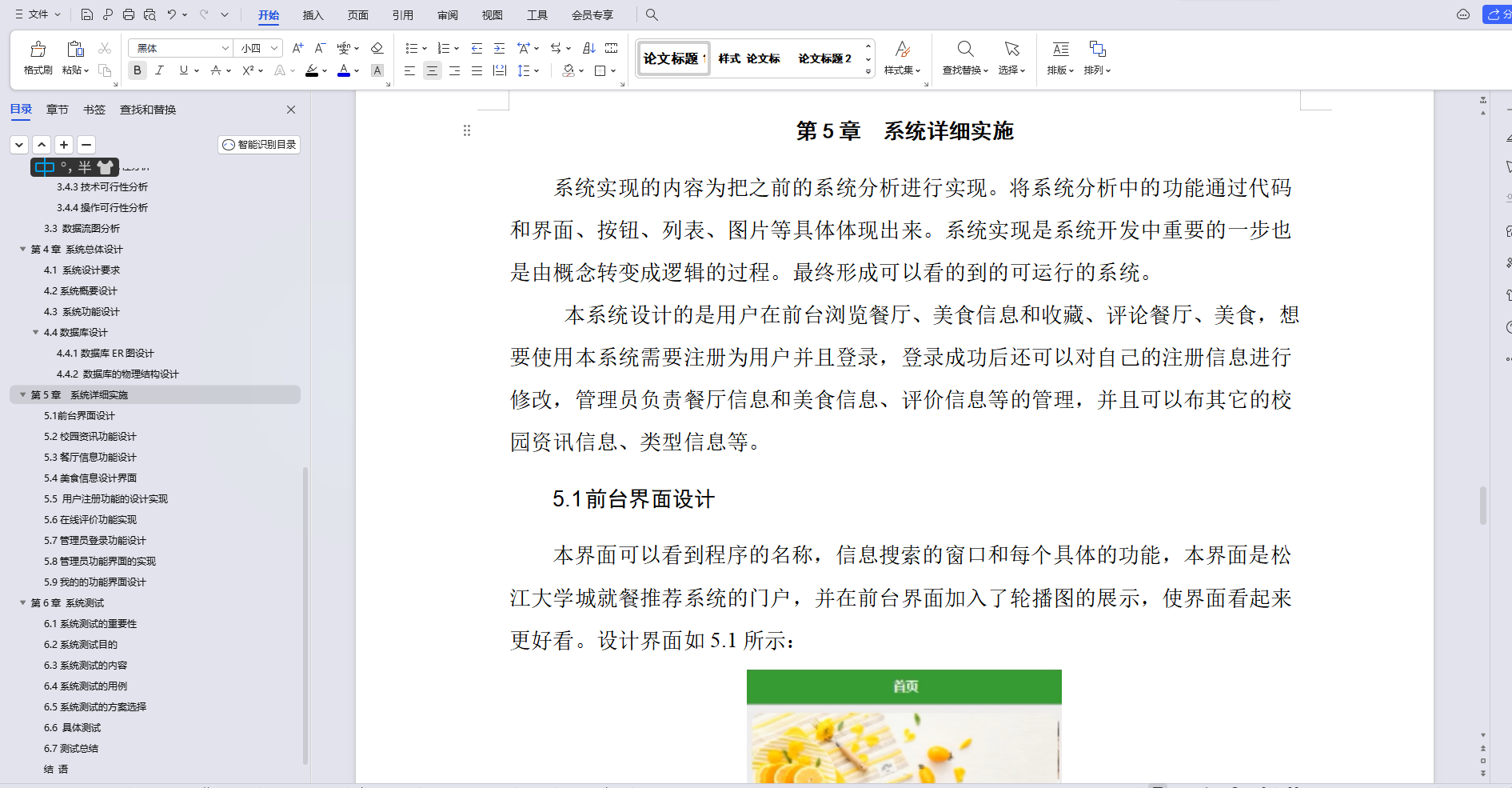Click the 选择 selection arrow icon

click(1011, 49)
